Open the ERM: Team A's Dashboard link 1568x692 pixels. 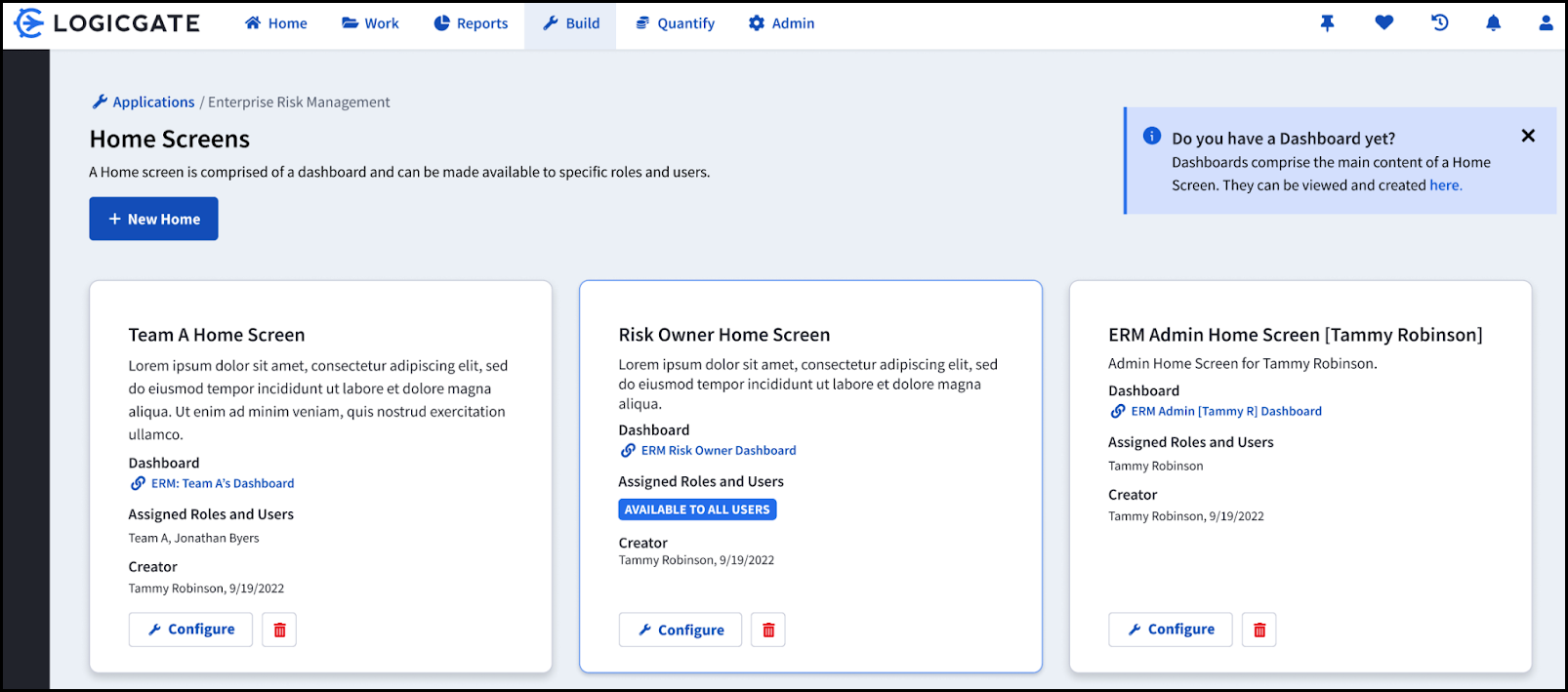[223, 483]
